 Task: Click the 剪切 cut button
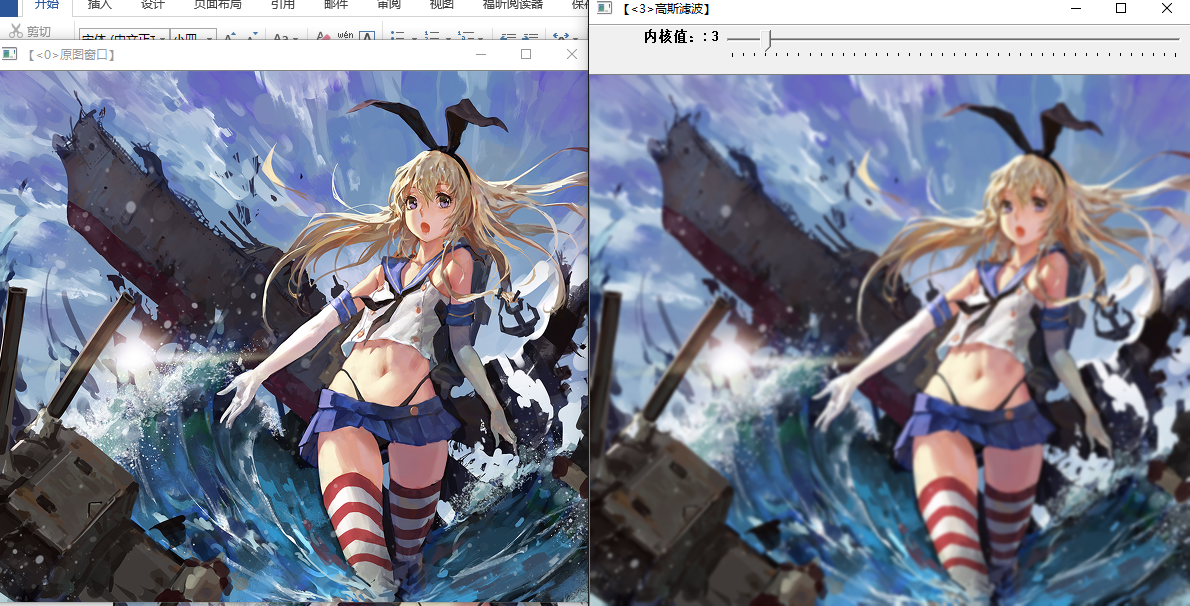30,31
